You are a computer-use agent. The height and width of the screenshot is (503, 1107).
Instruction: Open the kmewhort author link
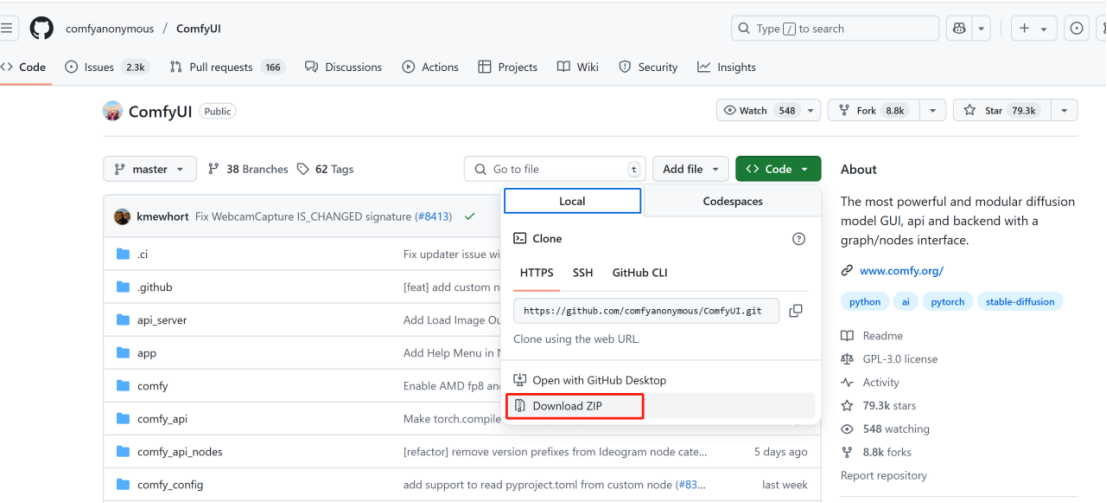click(163, 216)
